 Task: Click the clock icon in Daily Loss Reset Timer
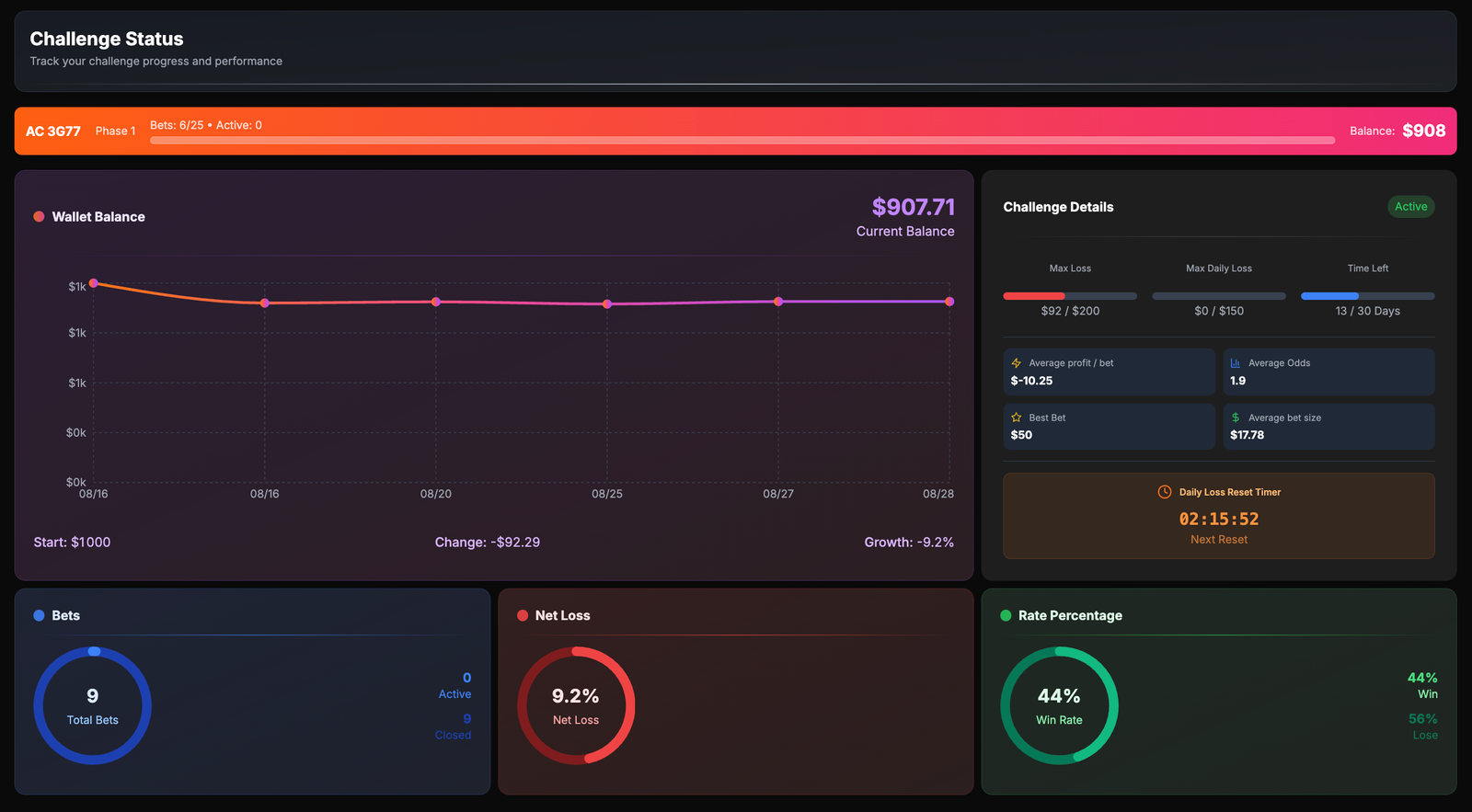coord(1164,492)
